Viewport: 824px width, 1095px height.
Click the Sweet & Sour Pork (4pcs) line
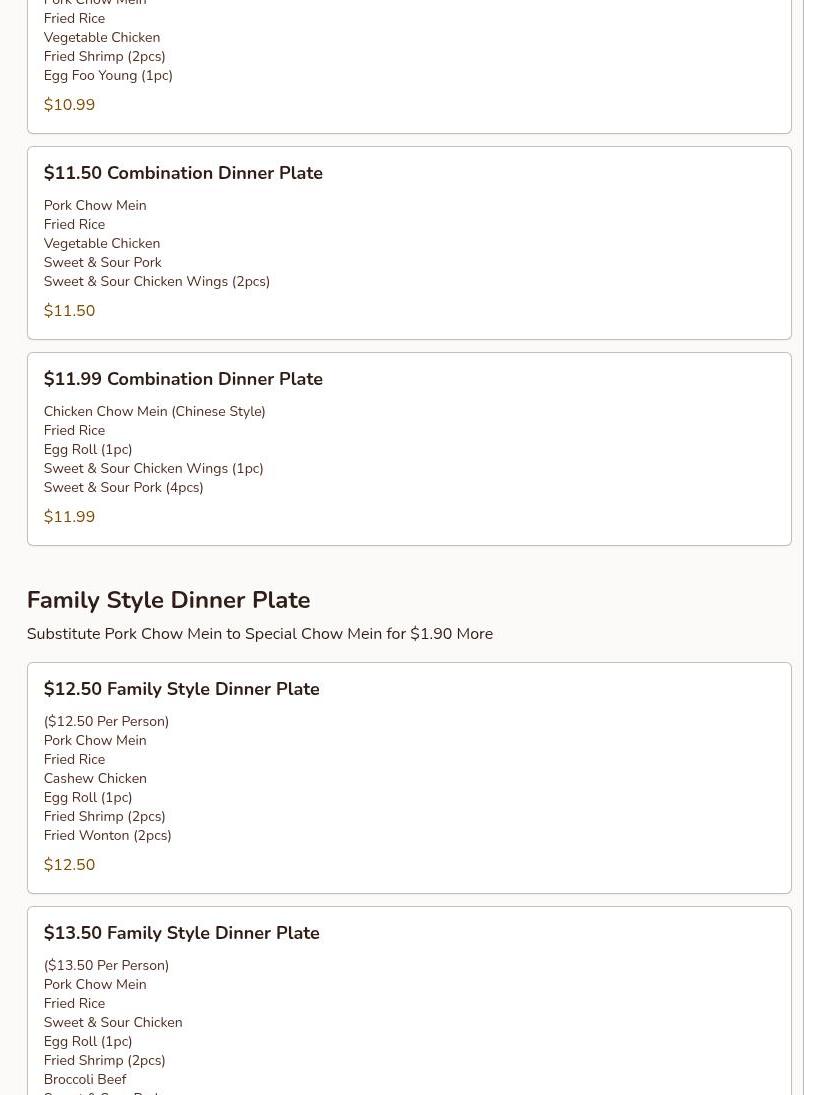coord(123,488)
